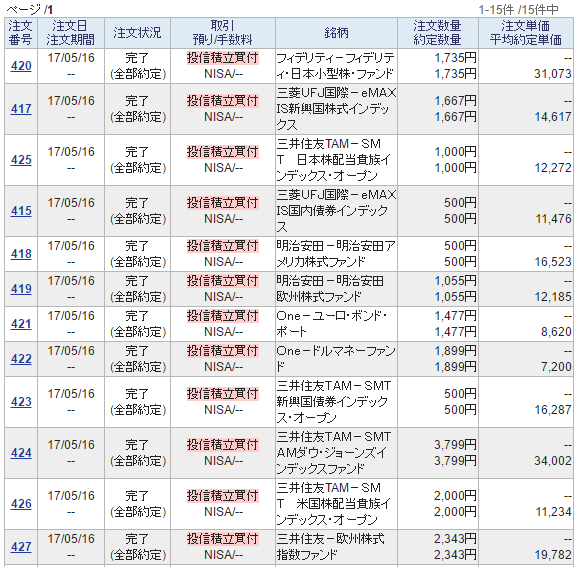Click average price 12,185 in row 419

[x=553, y=297]
